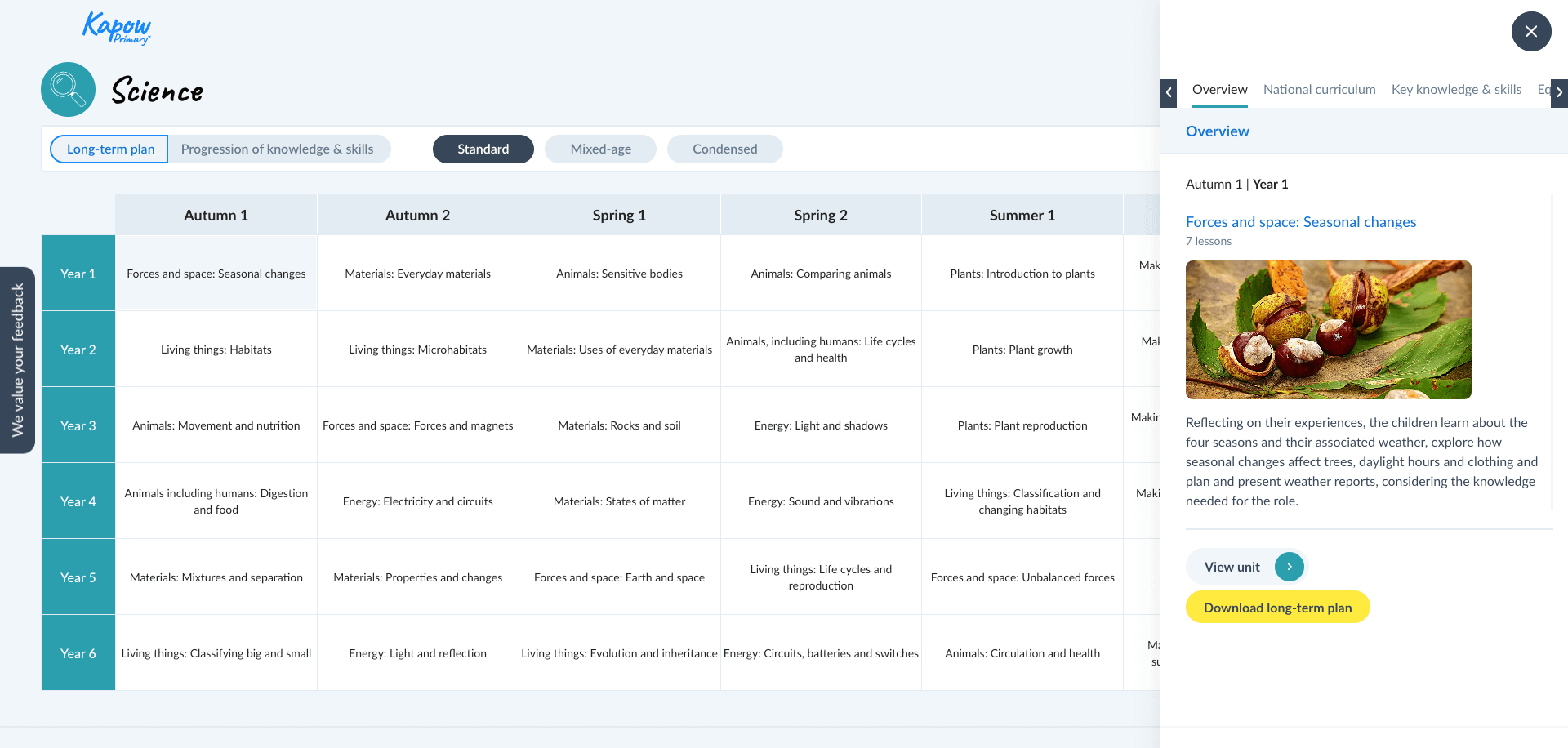Open the Forces and space: Seasonal changes link

pyautogui.click(x=1300, y=222)
